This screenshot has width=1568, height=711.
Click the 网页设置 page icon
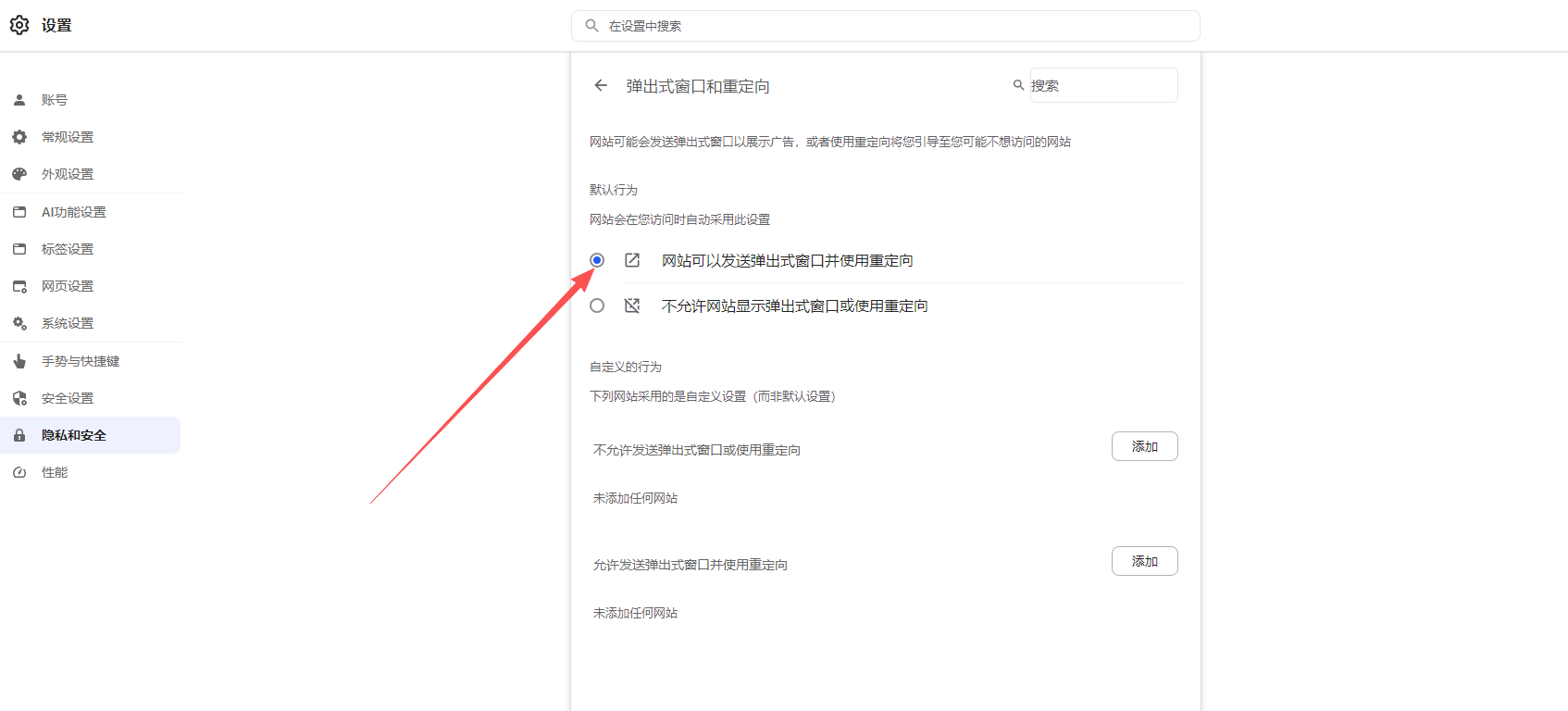[19, 286]
